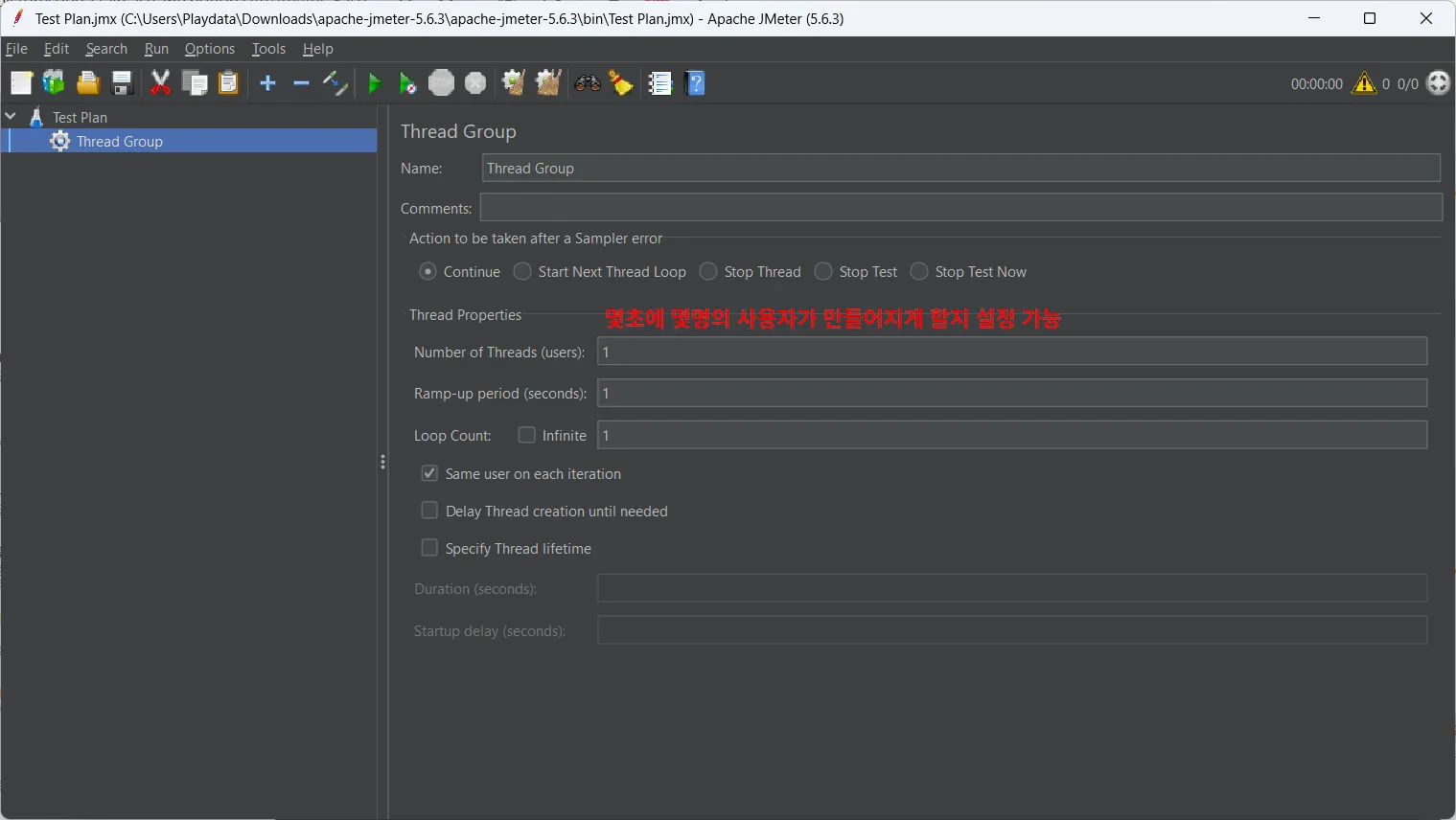Click the Number of Threads (users) label
This screenshot has height=820, width=1456.
499,353
